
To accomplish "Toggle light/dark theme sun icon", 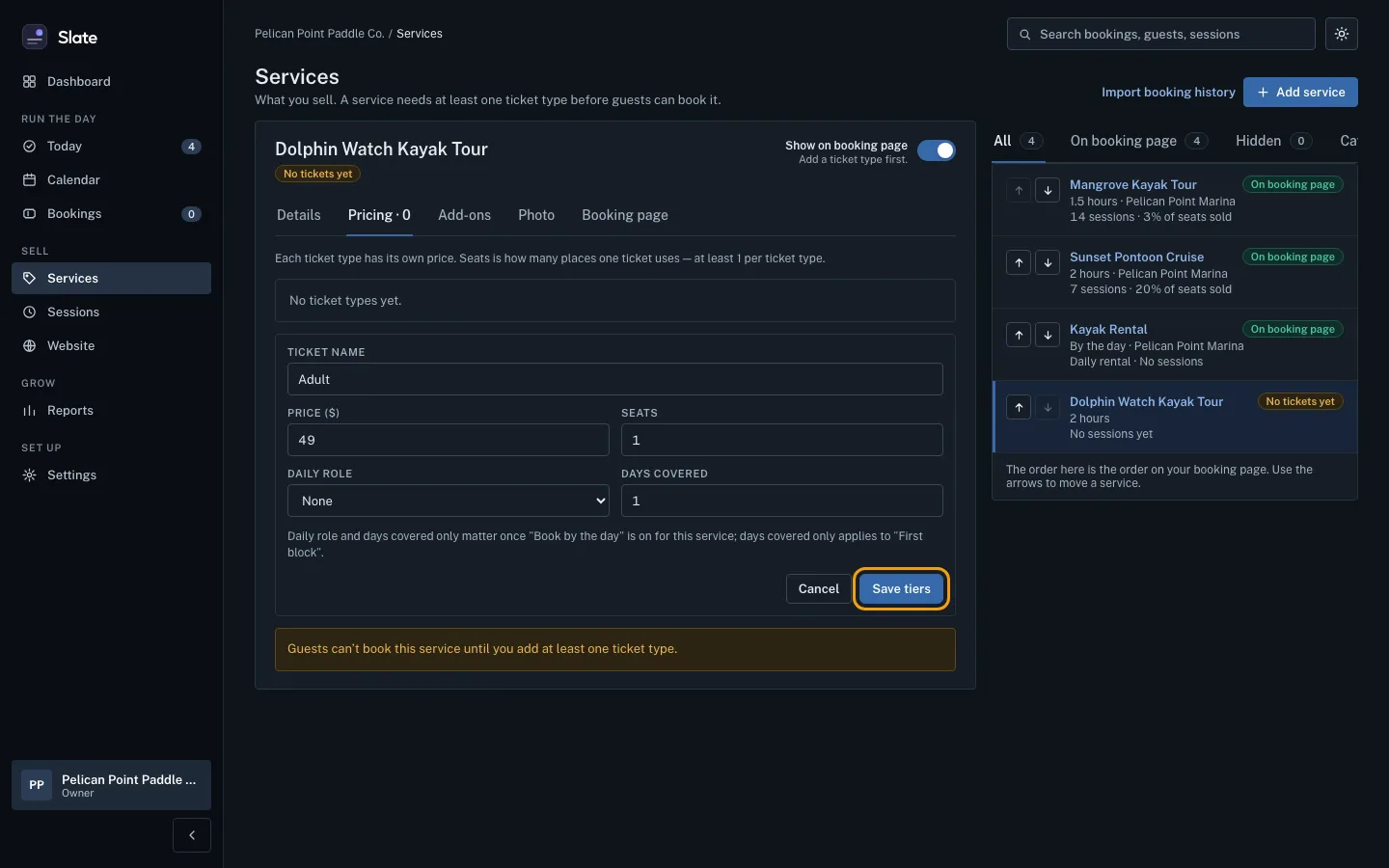I will 1342,34.
